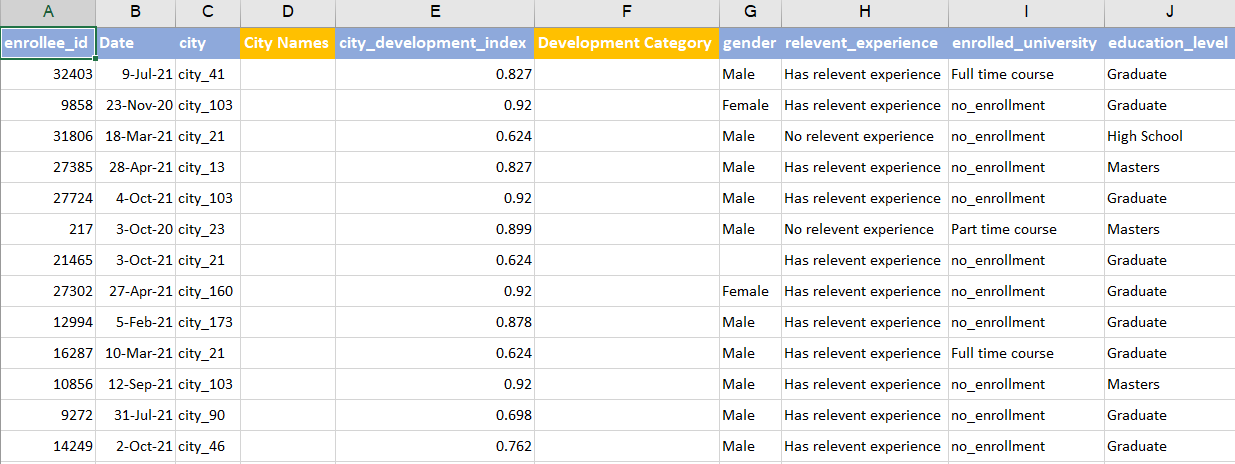Click the Part time course cell
The height and width of the screenshot is (464, 1235).
click(1027, 229)
